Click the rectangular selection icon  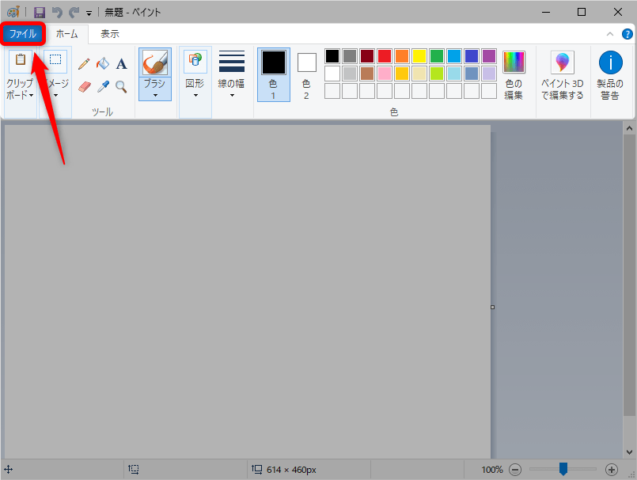[55, 60]
